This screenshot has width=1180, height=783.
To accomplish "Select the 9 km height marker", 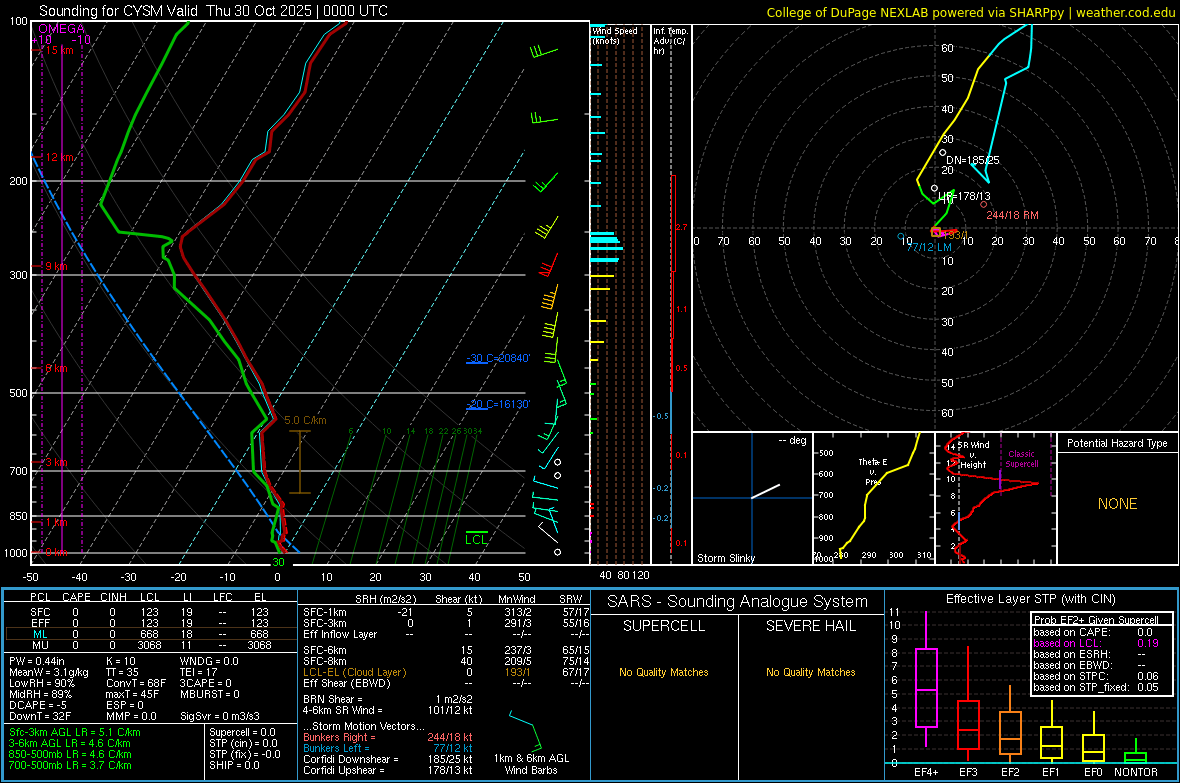I will coord(56,267).
